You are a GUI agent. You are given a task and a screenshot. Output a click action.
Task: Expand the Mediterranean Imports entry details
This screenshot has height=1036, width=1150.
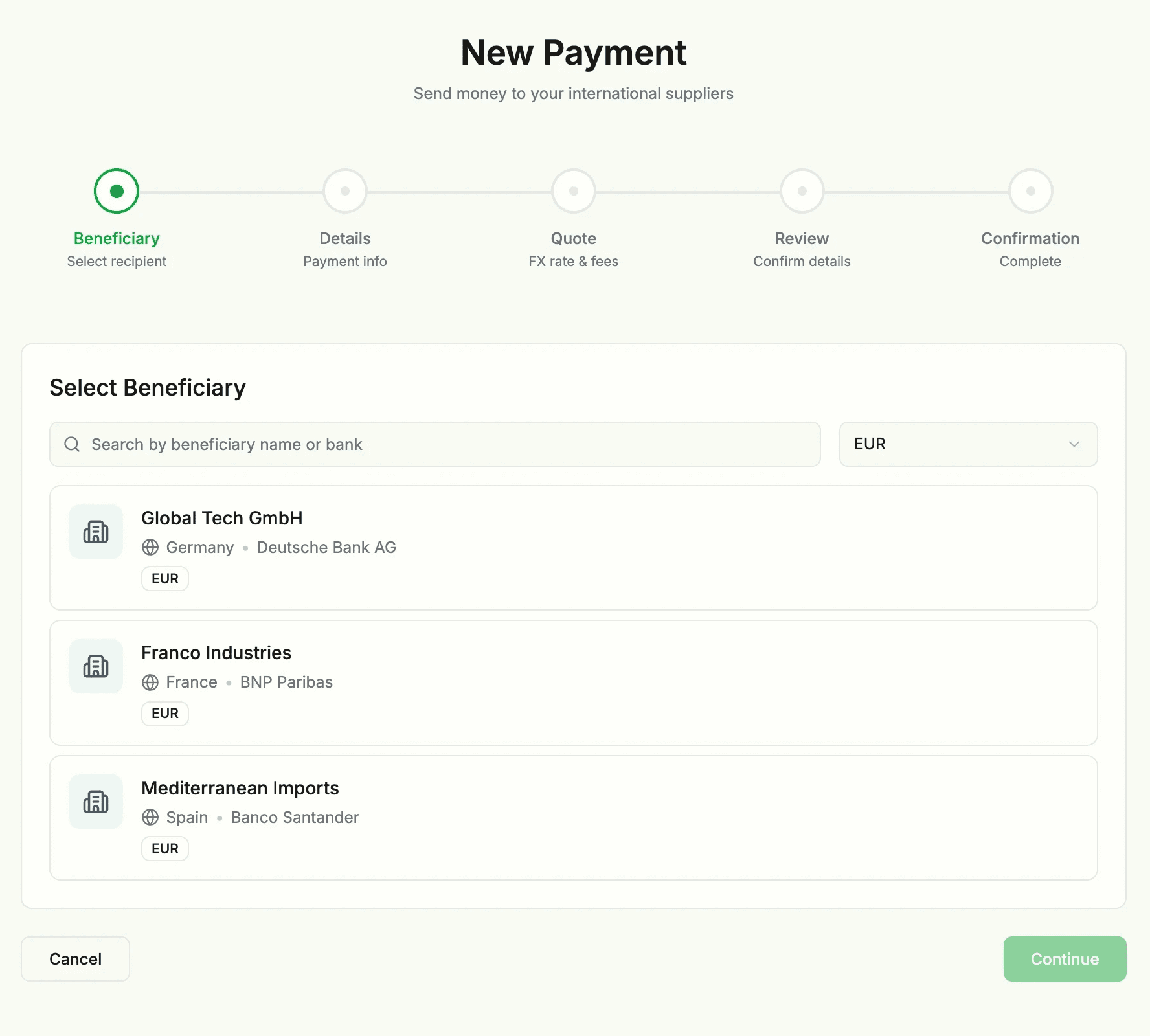coord(572,818)
